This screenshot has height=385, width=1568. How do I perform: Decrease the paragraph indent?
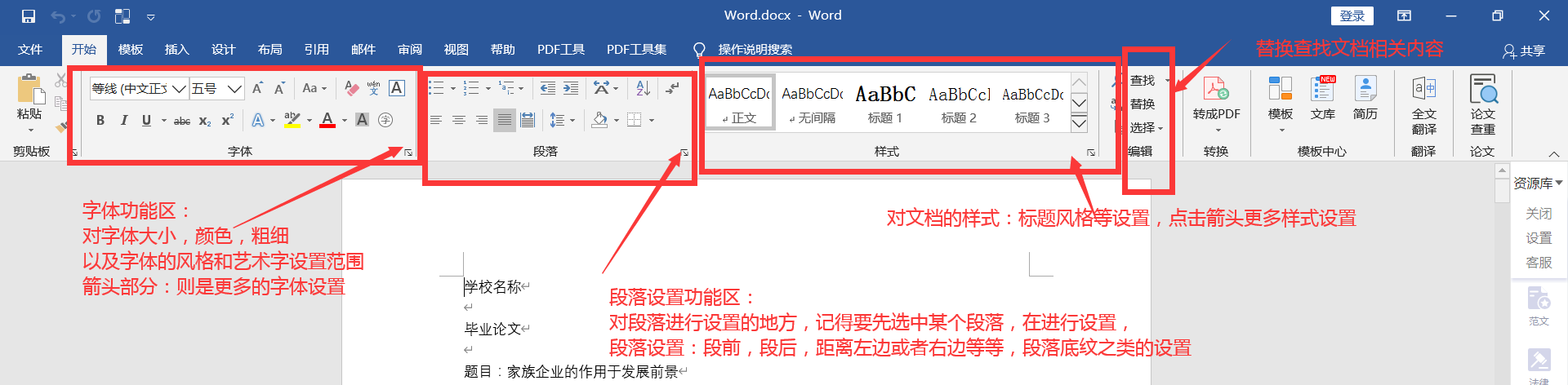point(548,88)
